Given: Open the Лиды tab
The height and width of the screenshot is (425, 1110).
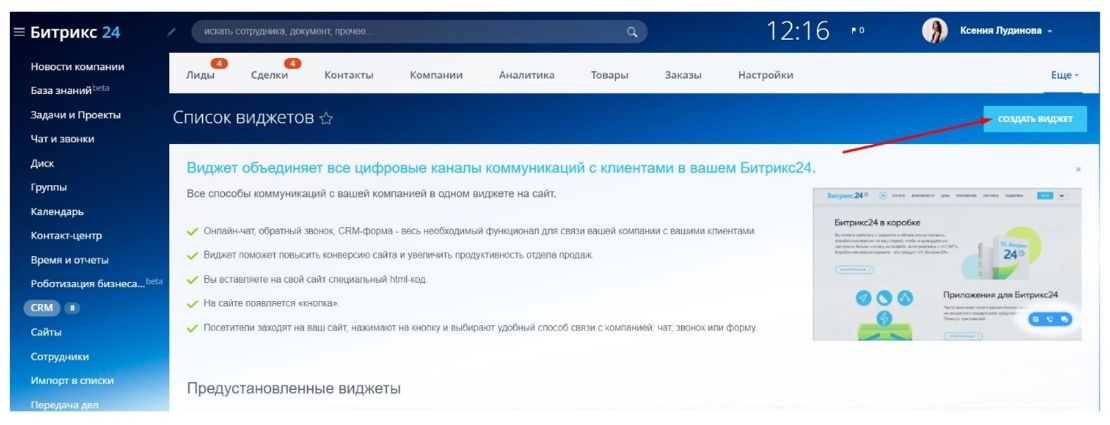Looking at the screenshot, I should tap(200, 75).
